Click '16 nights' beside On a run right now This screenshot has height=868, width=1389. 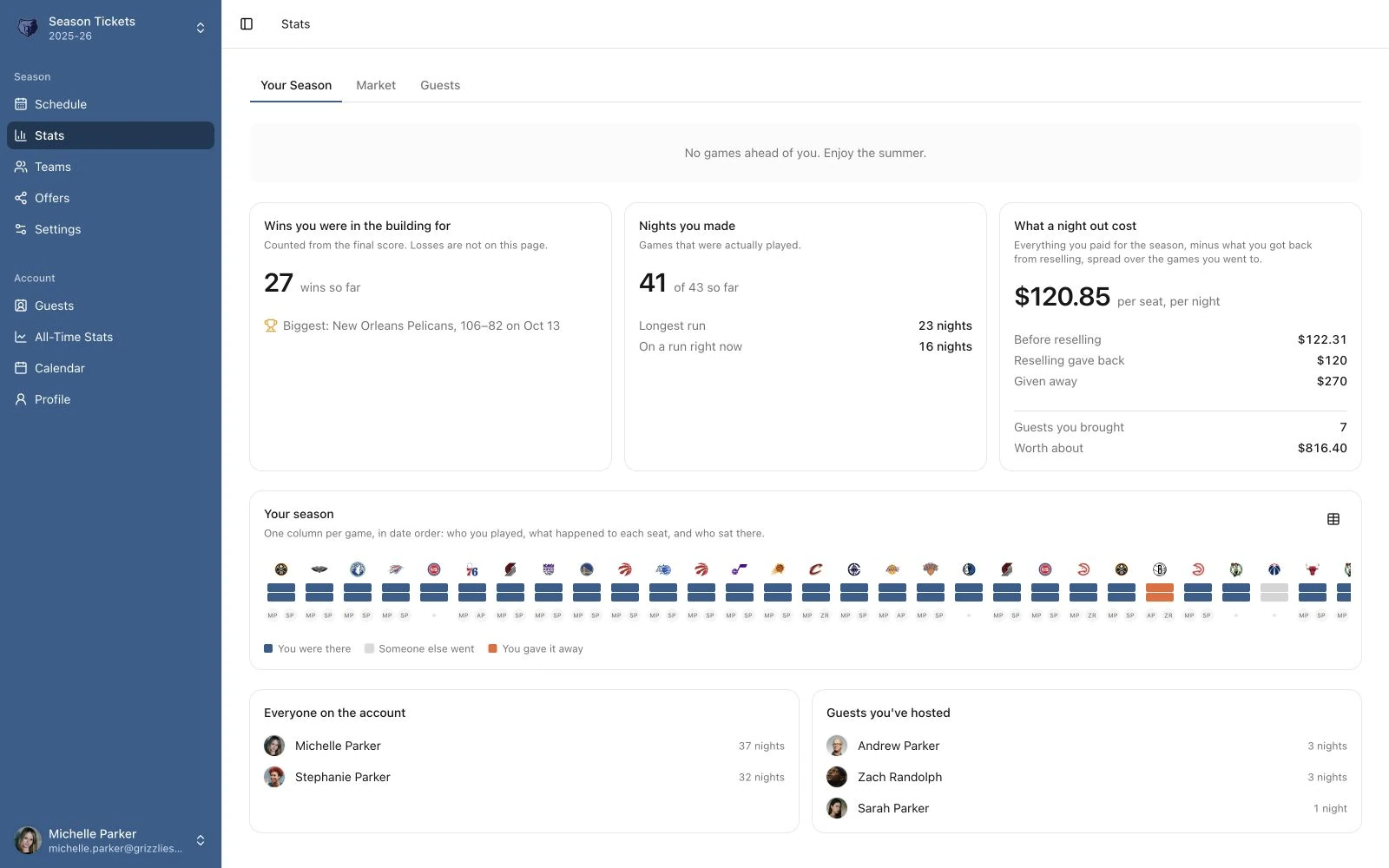coord(945,346)
